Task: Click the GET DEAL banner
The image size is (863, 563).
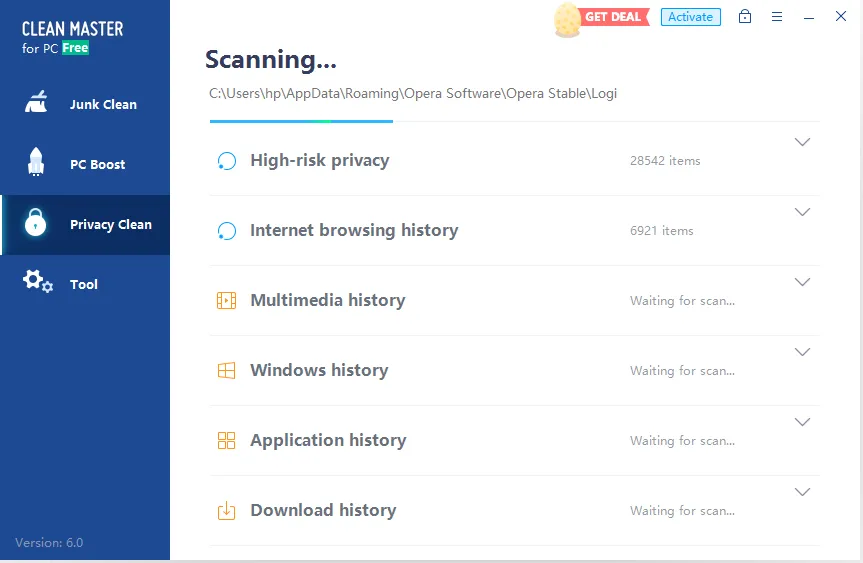Action: 613,17
